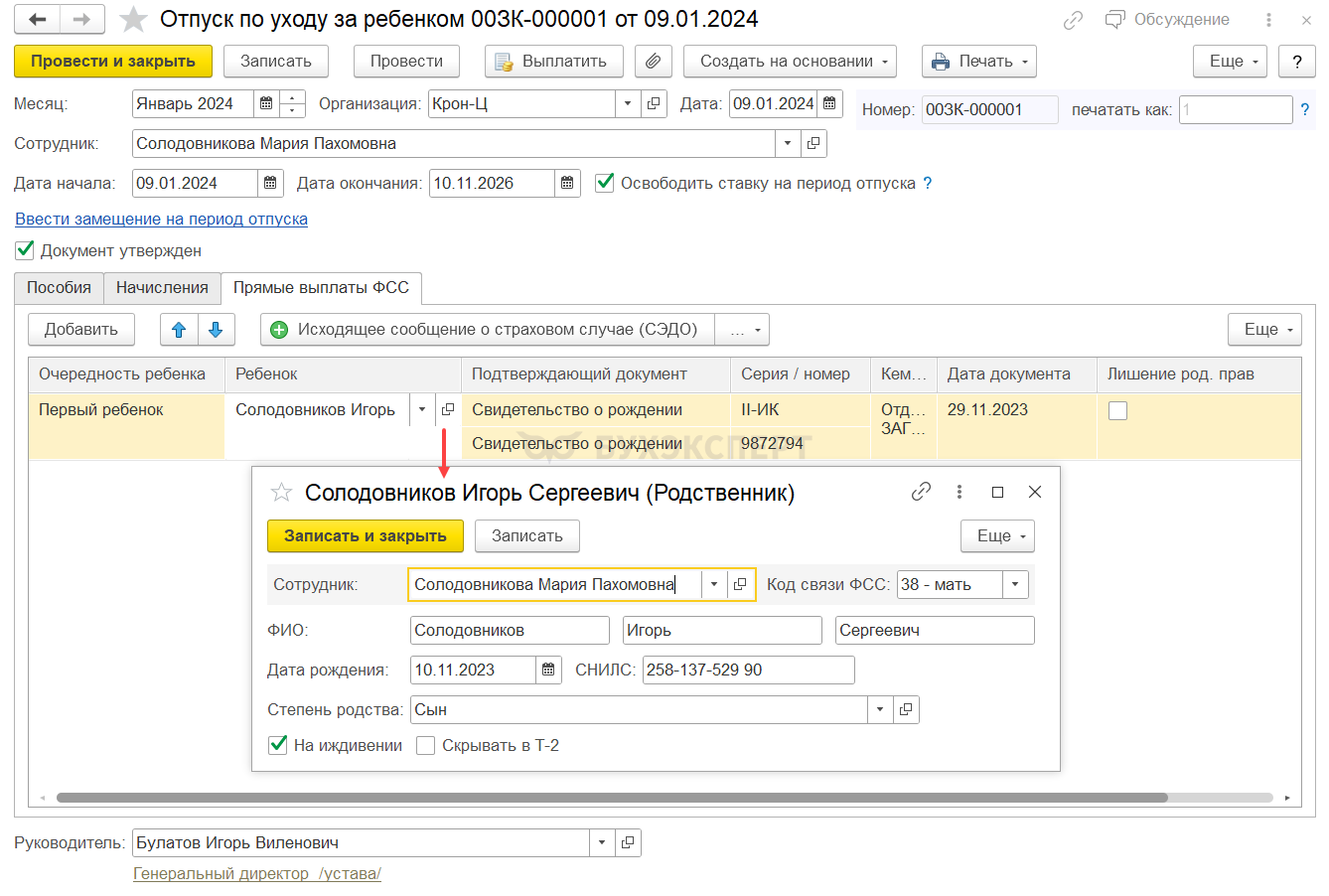
Task: Click the back navigation arrow
Action: [x=38, y=19]
